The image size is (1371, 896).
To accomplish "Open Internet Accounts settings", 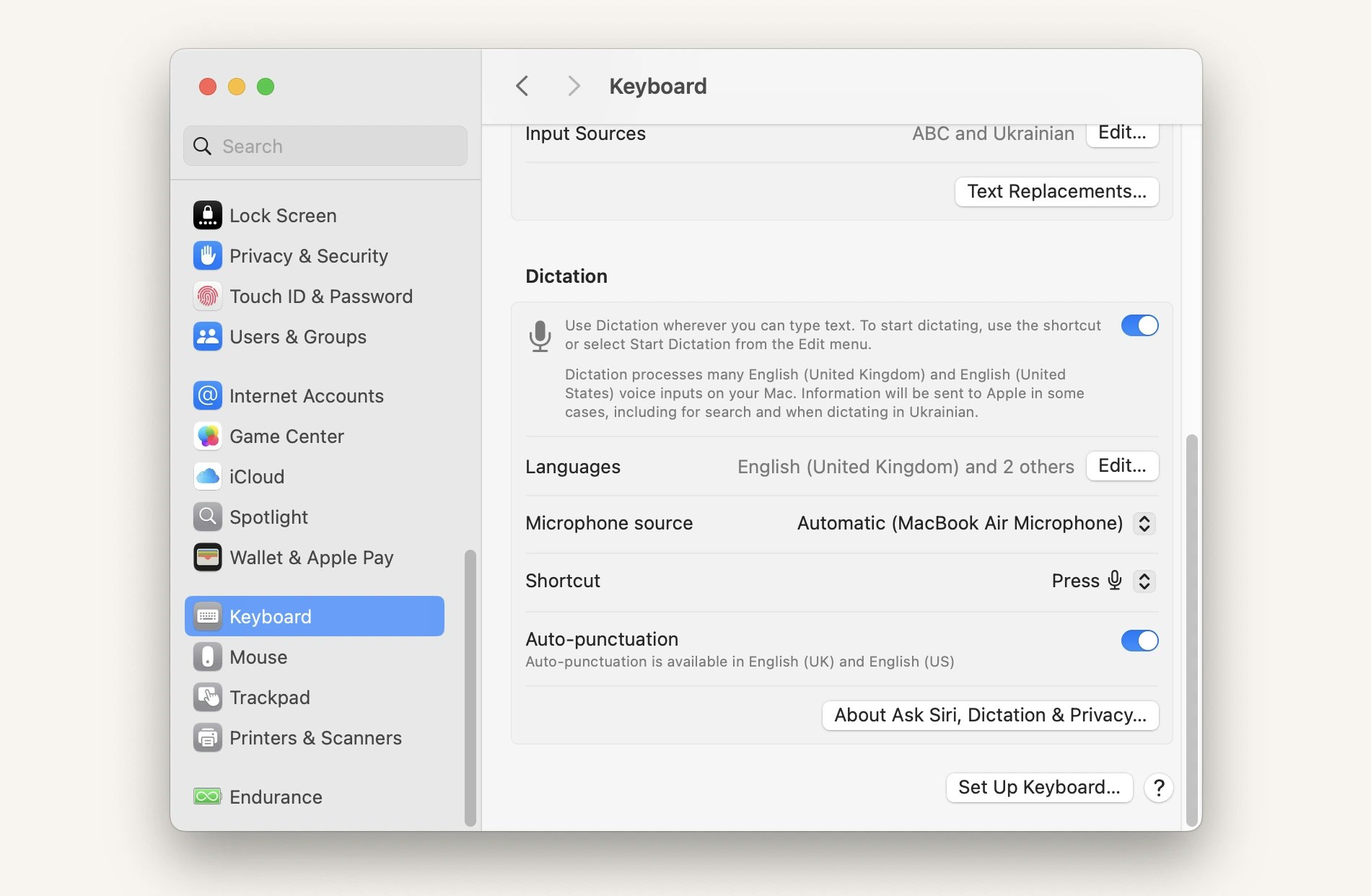I will 314,396.
